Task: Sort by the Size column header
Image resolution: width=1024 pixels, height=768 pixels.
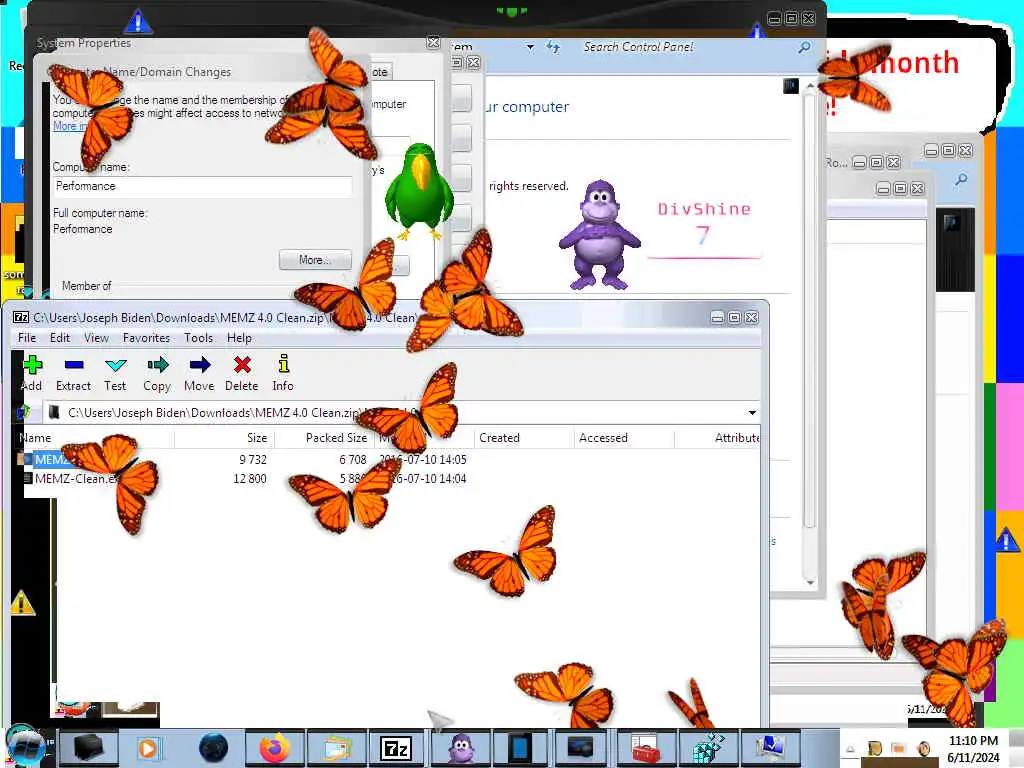Action: (x=225, y=438)
